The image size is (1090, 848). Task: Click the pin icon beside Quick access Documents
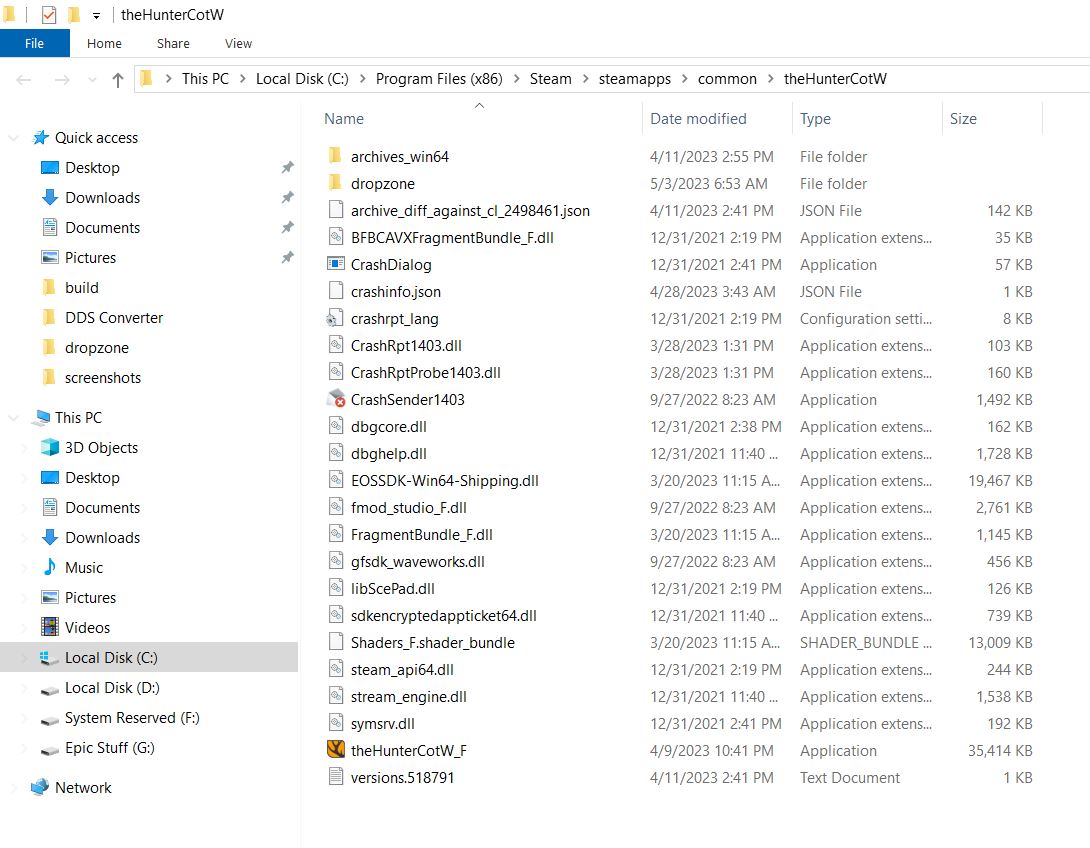click(287, 227)
